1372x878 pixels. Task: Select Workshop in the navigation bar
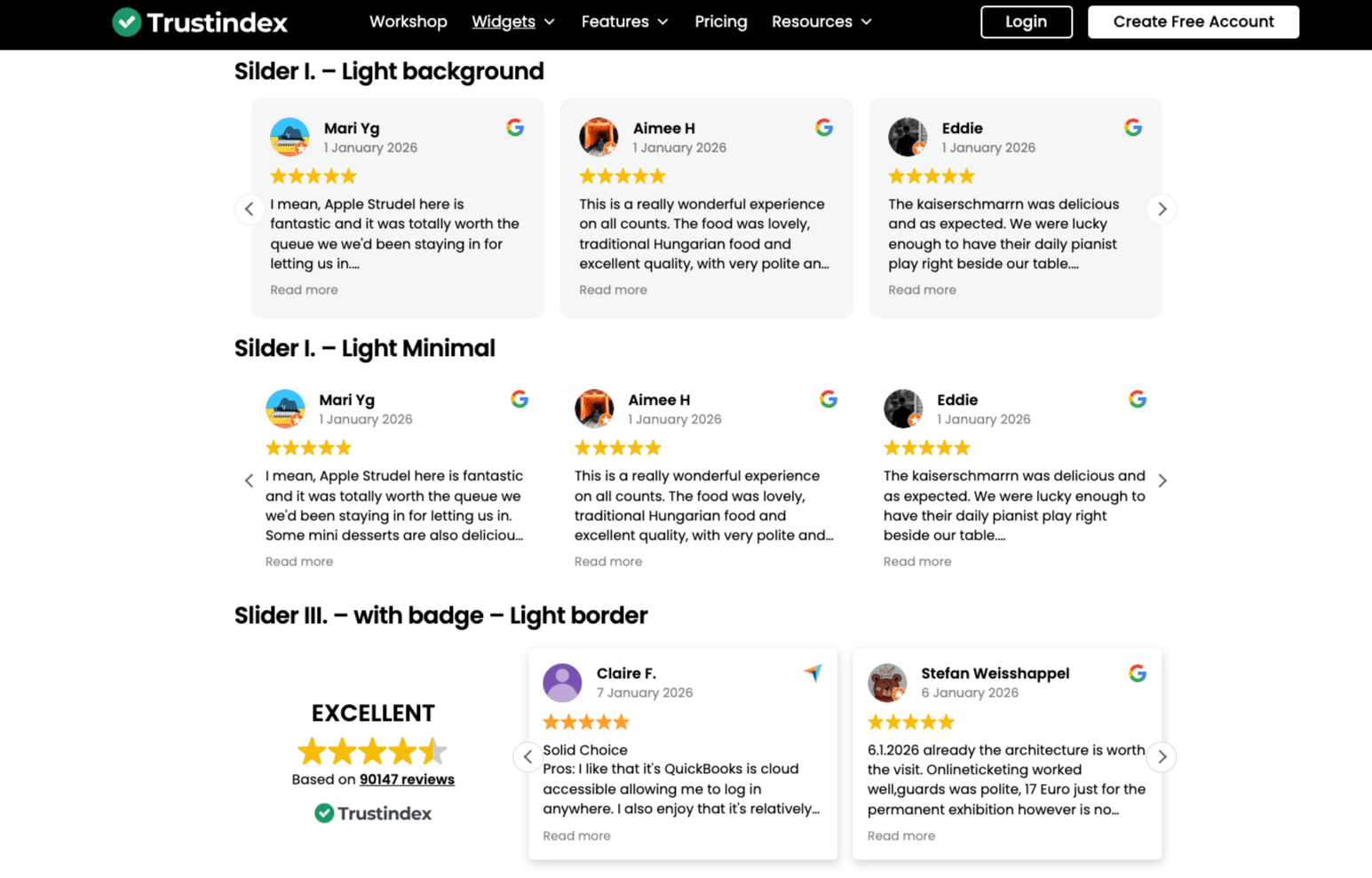[408, 21]
